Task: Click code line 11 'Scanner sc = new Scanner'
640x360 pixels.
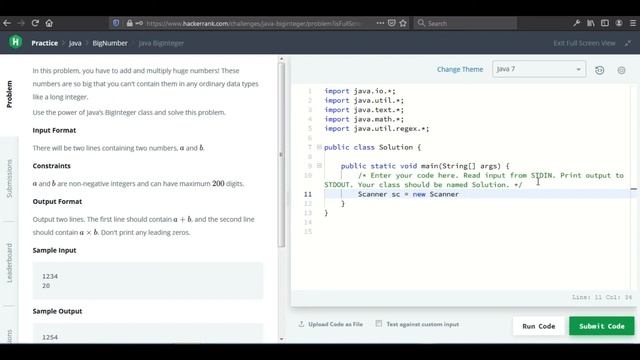Action: (408, 194)
